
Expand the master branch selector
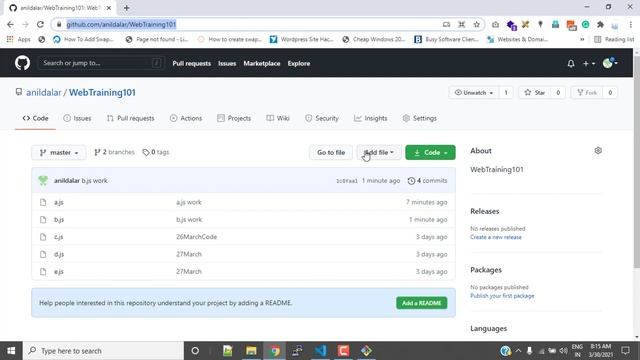59,153
